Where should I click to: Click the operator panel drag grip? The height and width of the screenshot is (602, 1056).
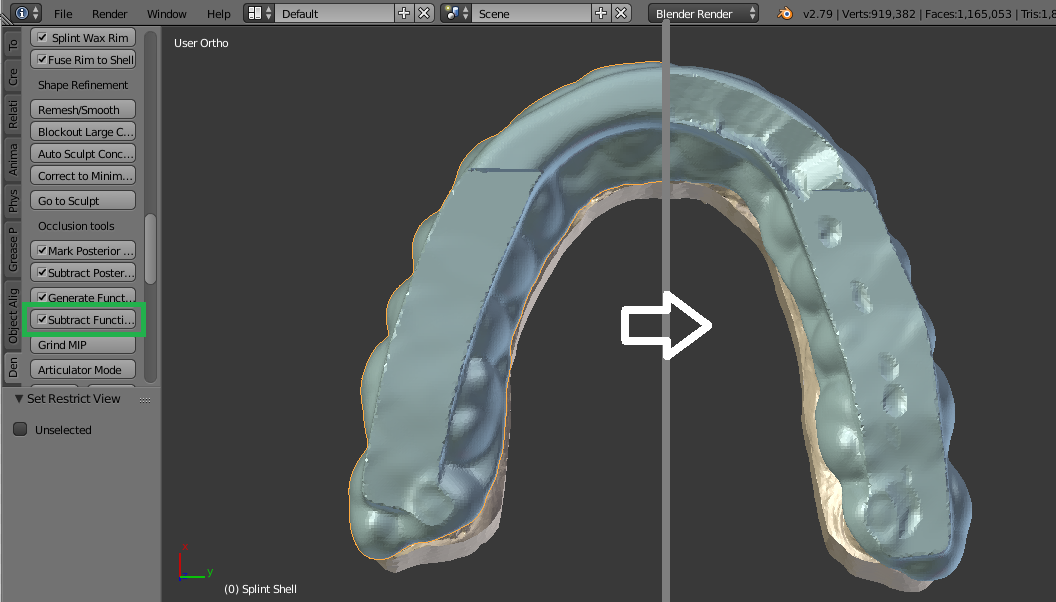pyautogui.click(x=145, y=399)
